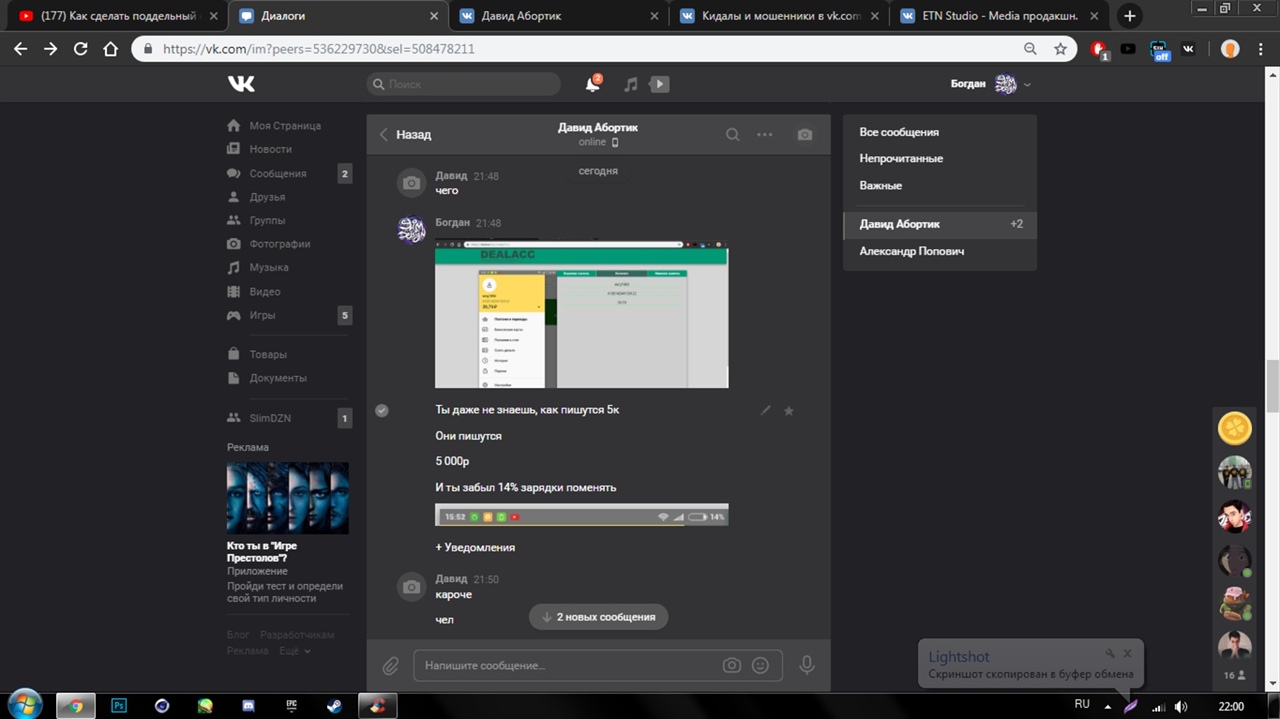Open the notifications bell icon
Screen dimensions: 1280x719
click(592, 85)
